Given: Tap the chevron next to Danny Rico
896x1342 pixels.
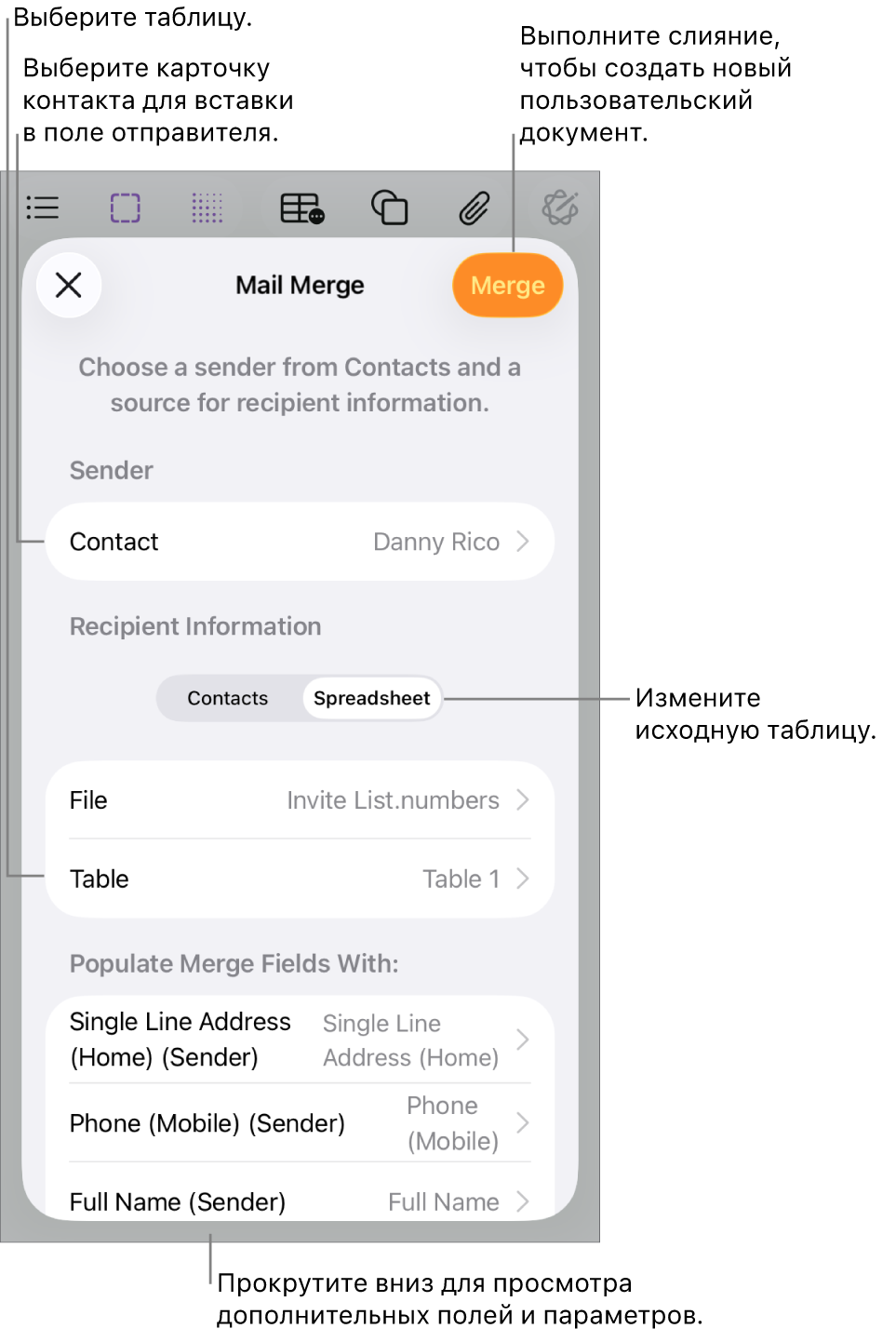Looking at the screenshot, I should 523,542.
